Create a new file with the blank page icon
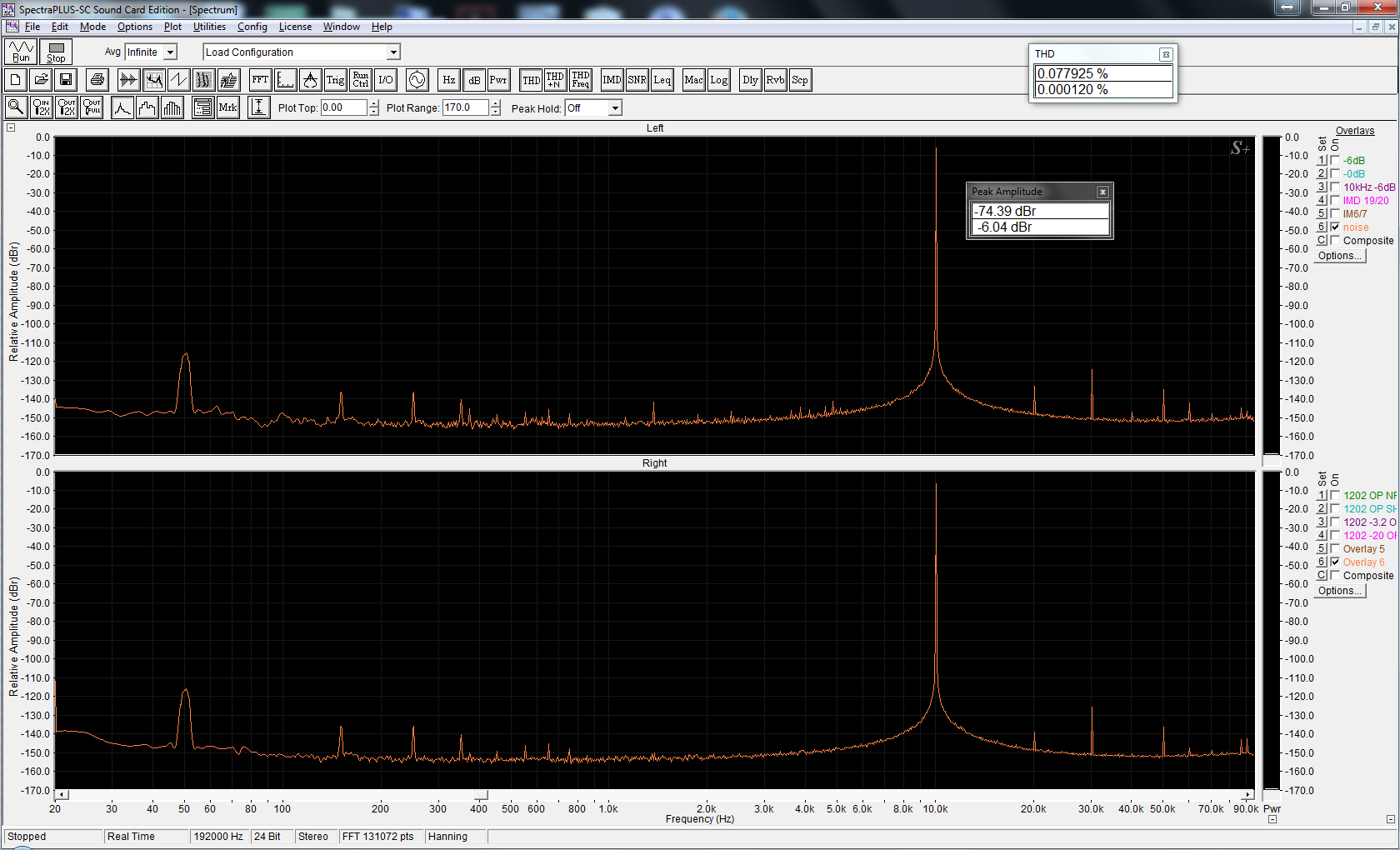The image size is (1400, 850). [x=16, y=80]
